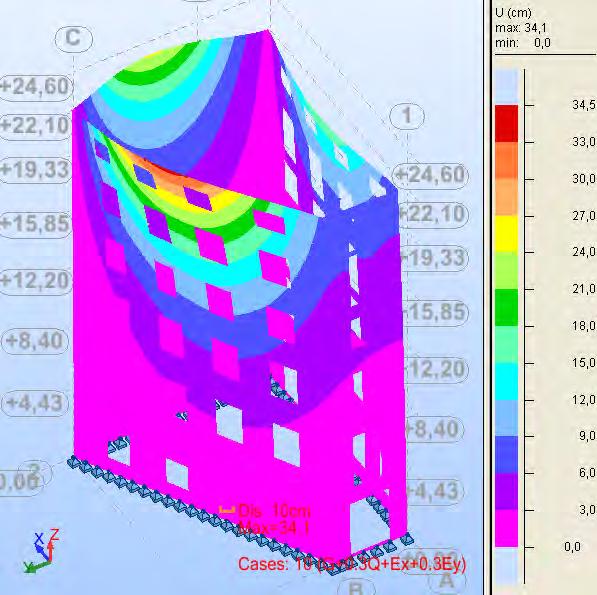Click the 6,0 scale value
The height and width of the screenshot is (595, 597).
coord(587,473)
